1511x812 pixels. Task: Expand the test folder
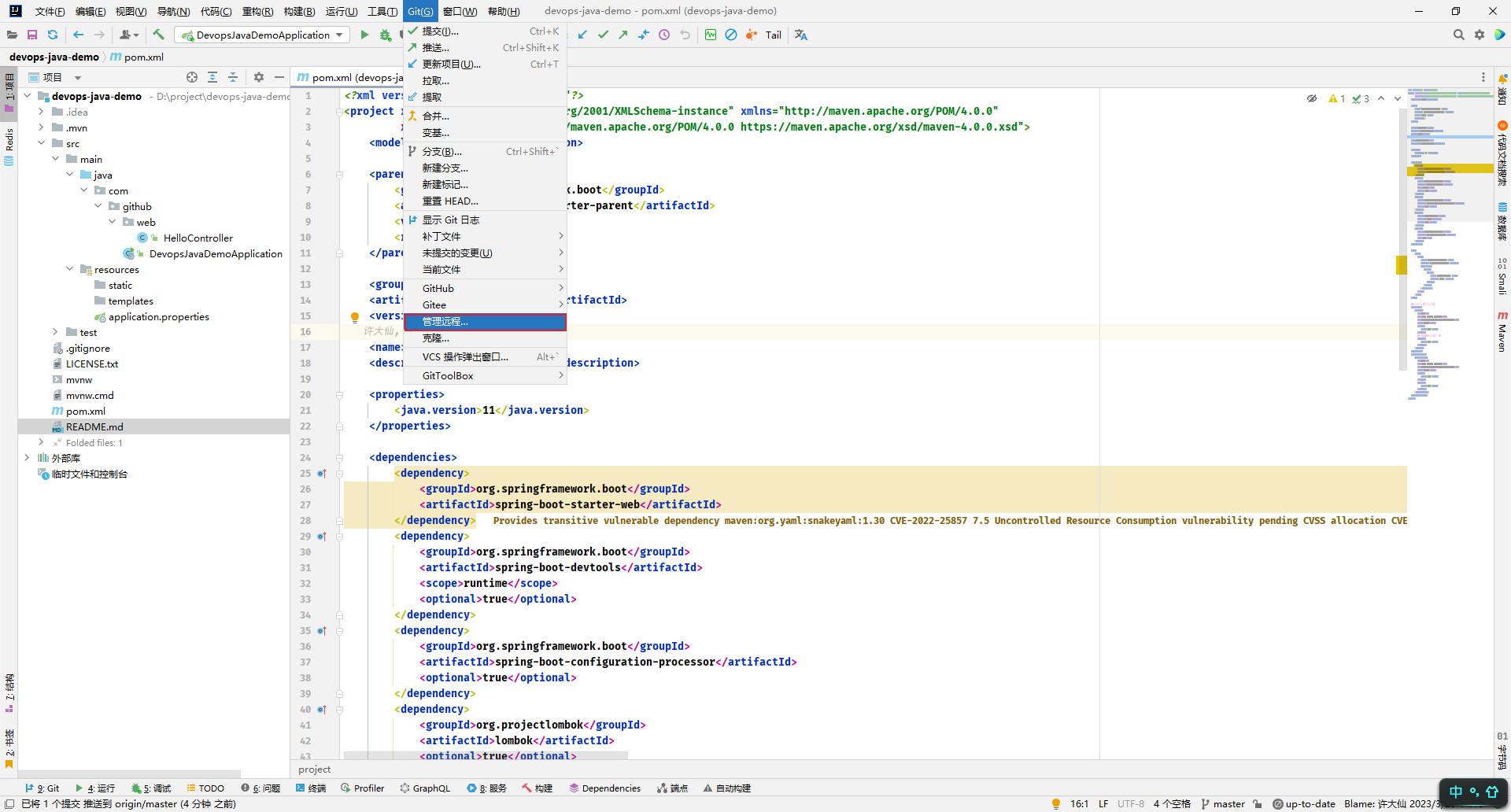coord(55,332)
